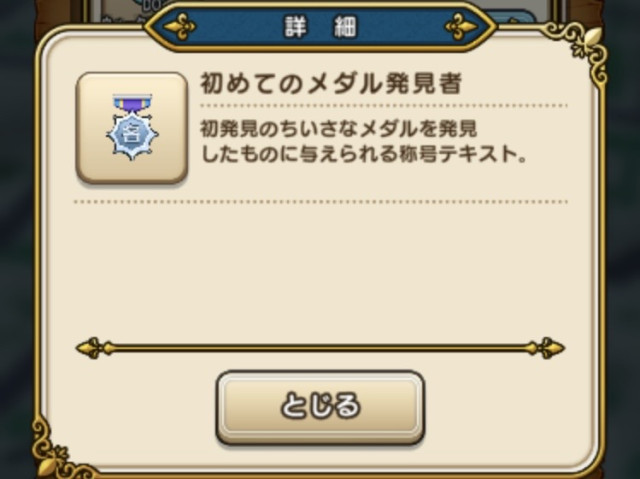The width and height of the screenshot is (640, 479).
Task: Click the medal description text
Action: coord(362,141)
